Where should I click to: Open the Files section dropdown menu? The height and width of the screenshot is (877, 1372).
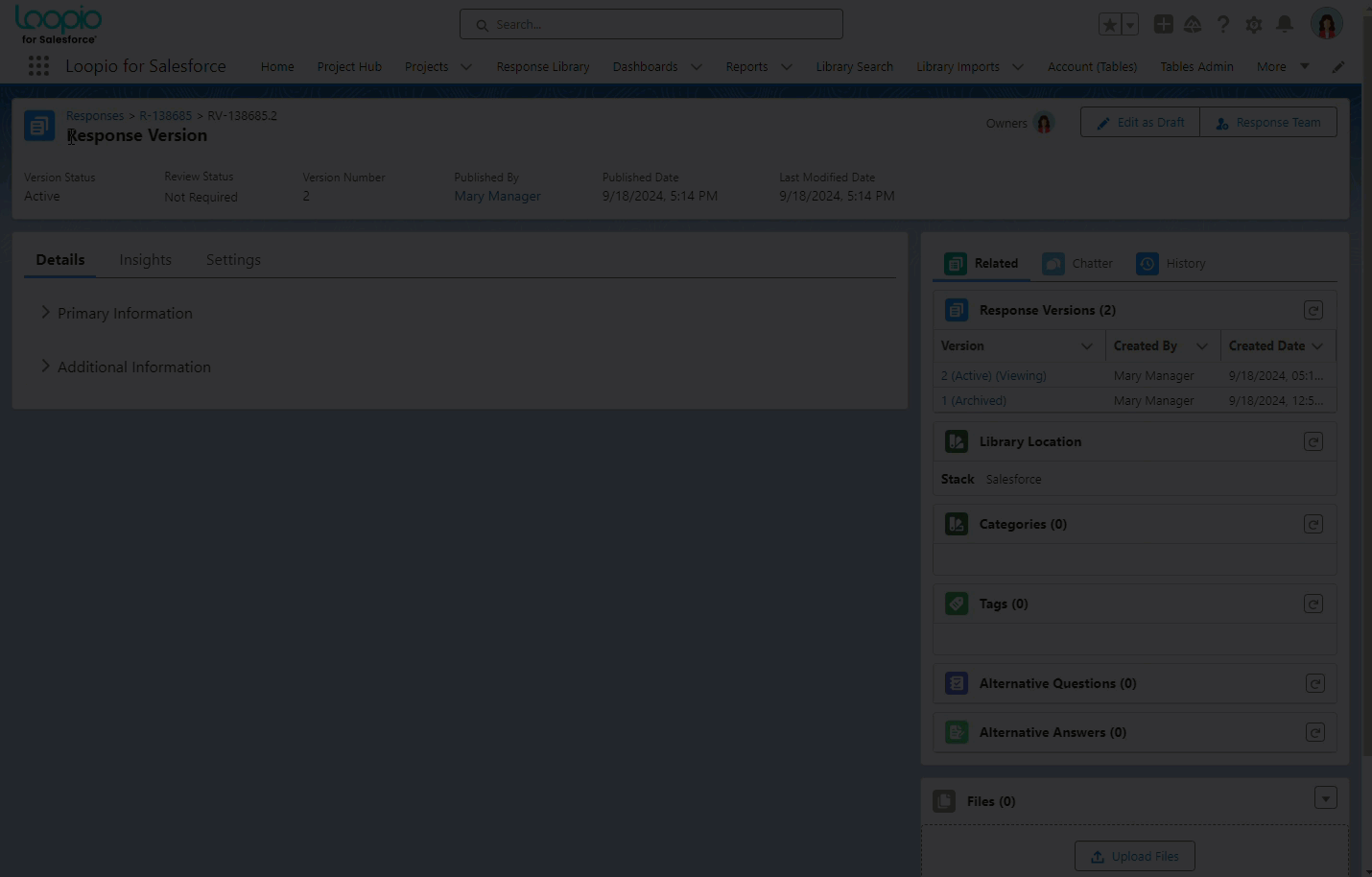1326,798
